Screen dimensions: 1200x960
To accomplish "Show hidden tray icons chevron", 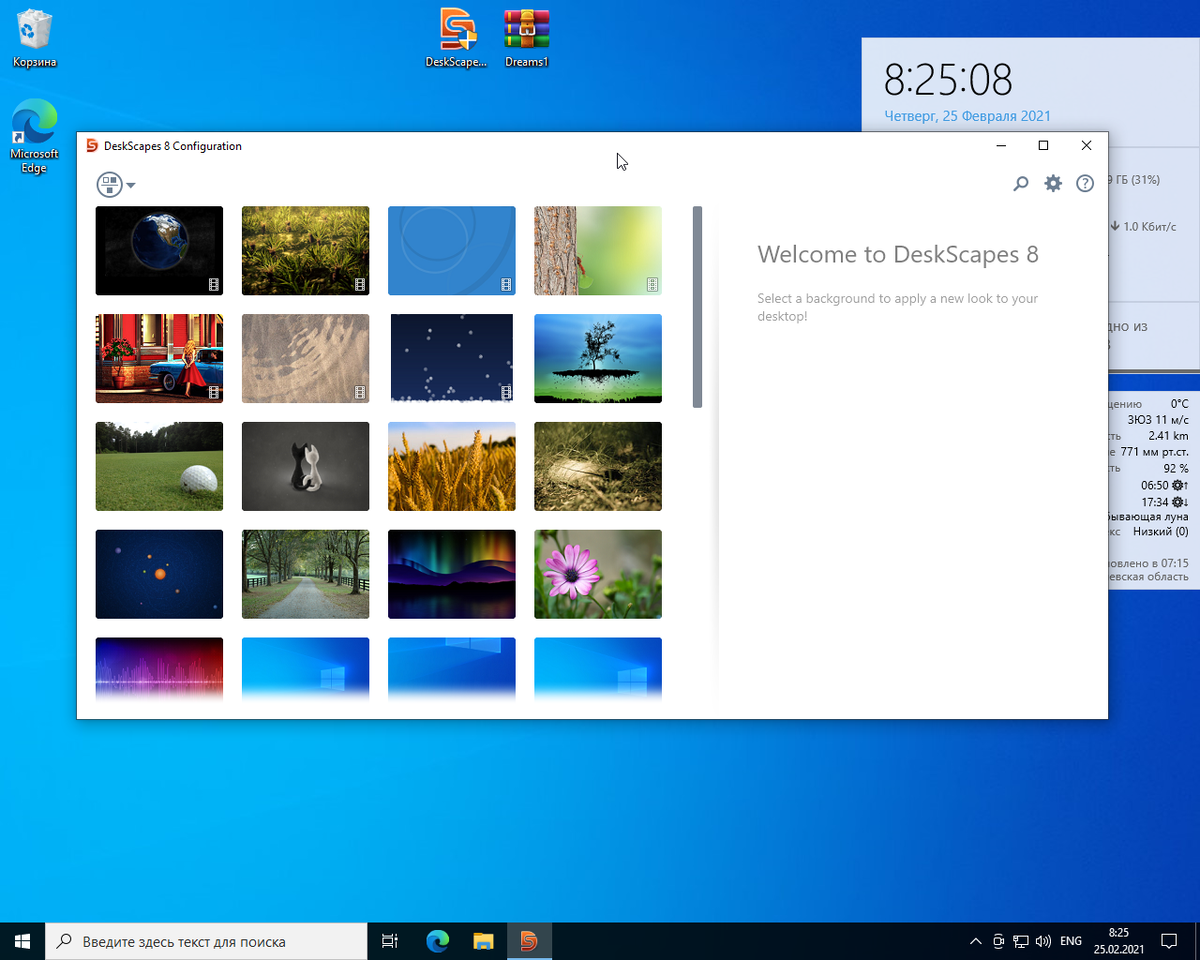I will [x=976, y=941].
